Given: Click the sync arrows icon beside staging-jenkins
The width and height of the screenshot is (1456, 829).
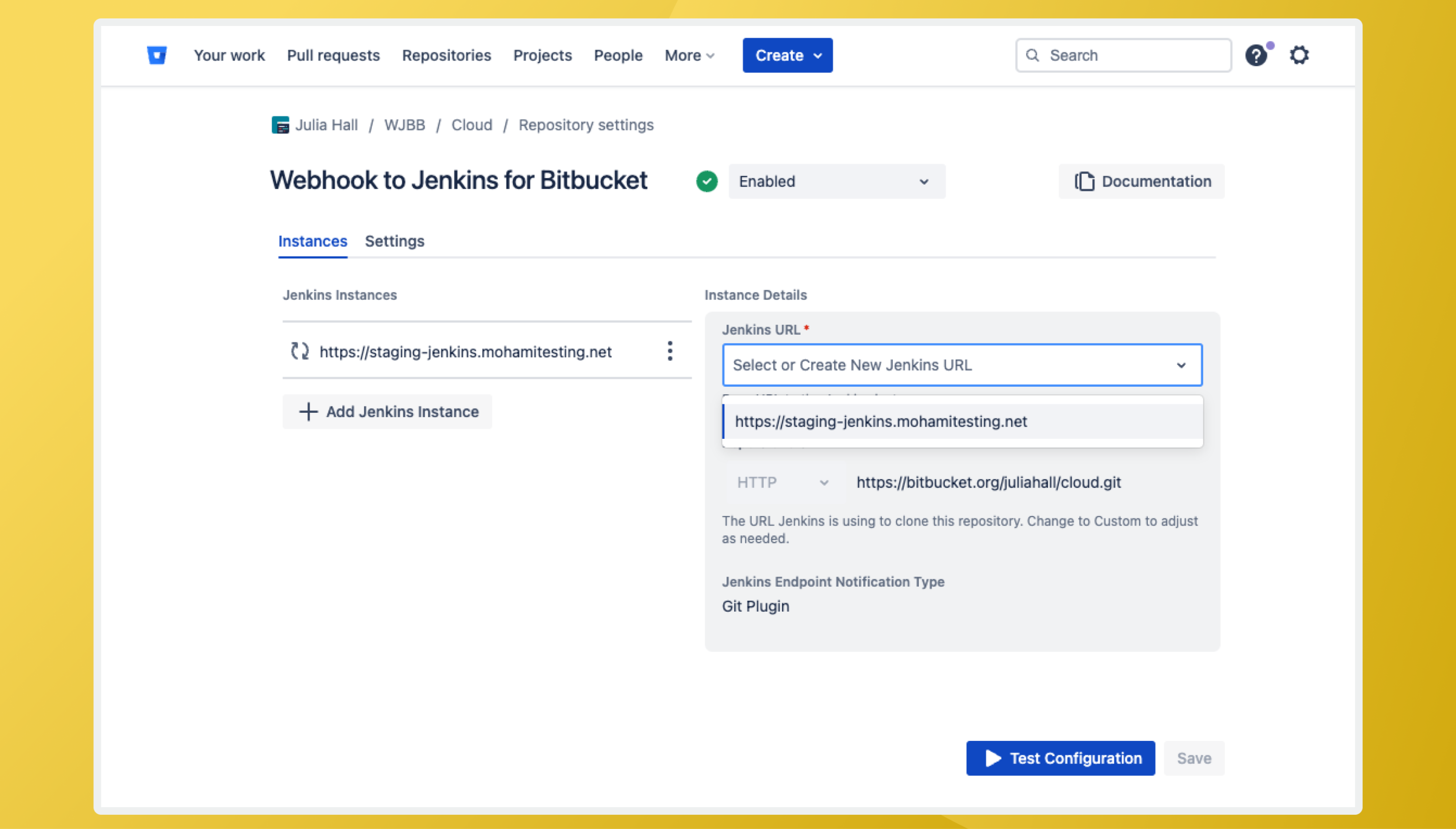Looking at the screenshot, I should point(300,351).
